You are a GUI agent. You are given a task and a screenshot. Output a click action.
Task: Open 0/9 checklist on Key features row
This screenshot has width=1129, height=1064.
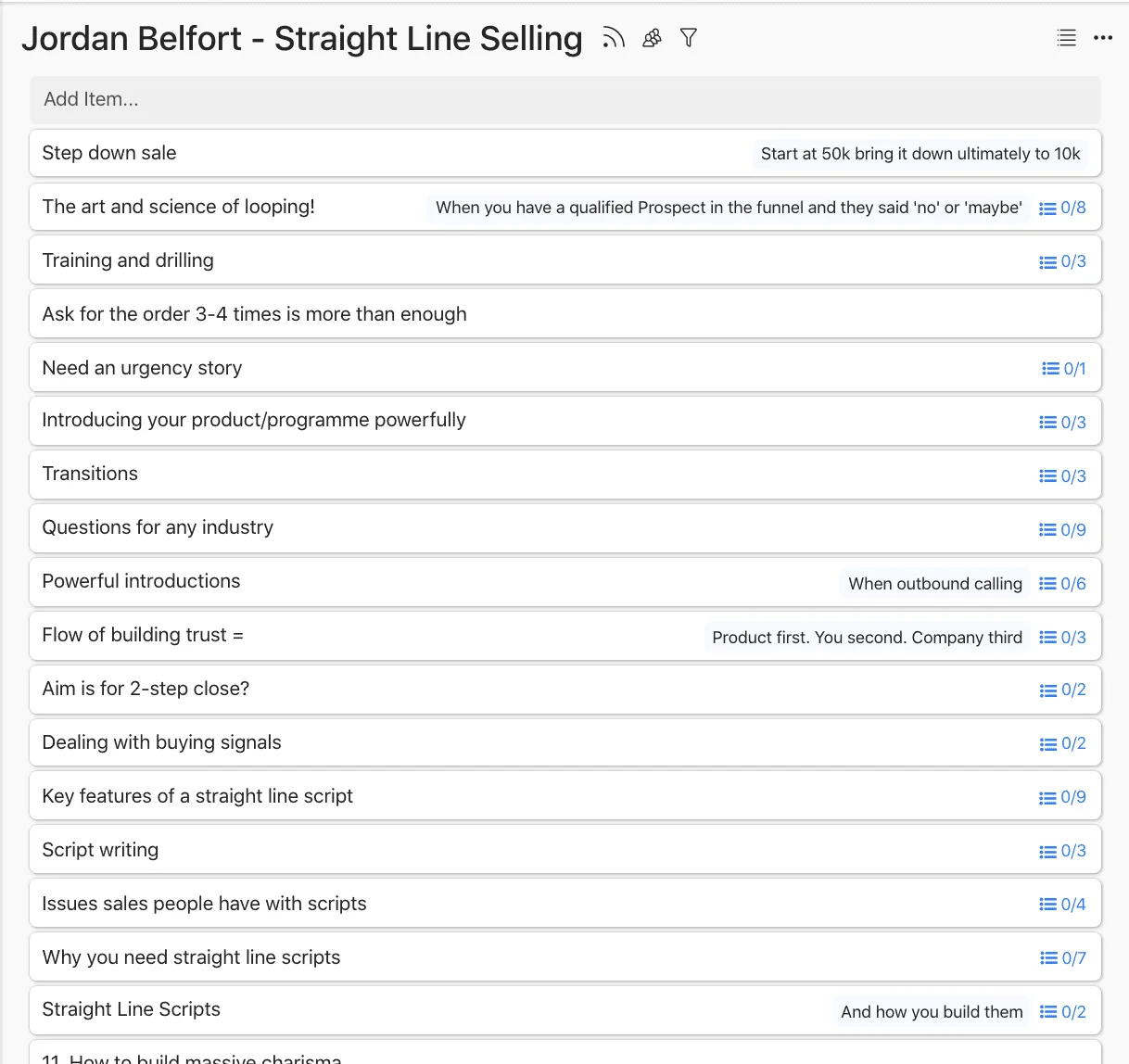[x=1062, y=798]
